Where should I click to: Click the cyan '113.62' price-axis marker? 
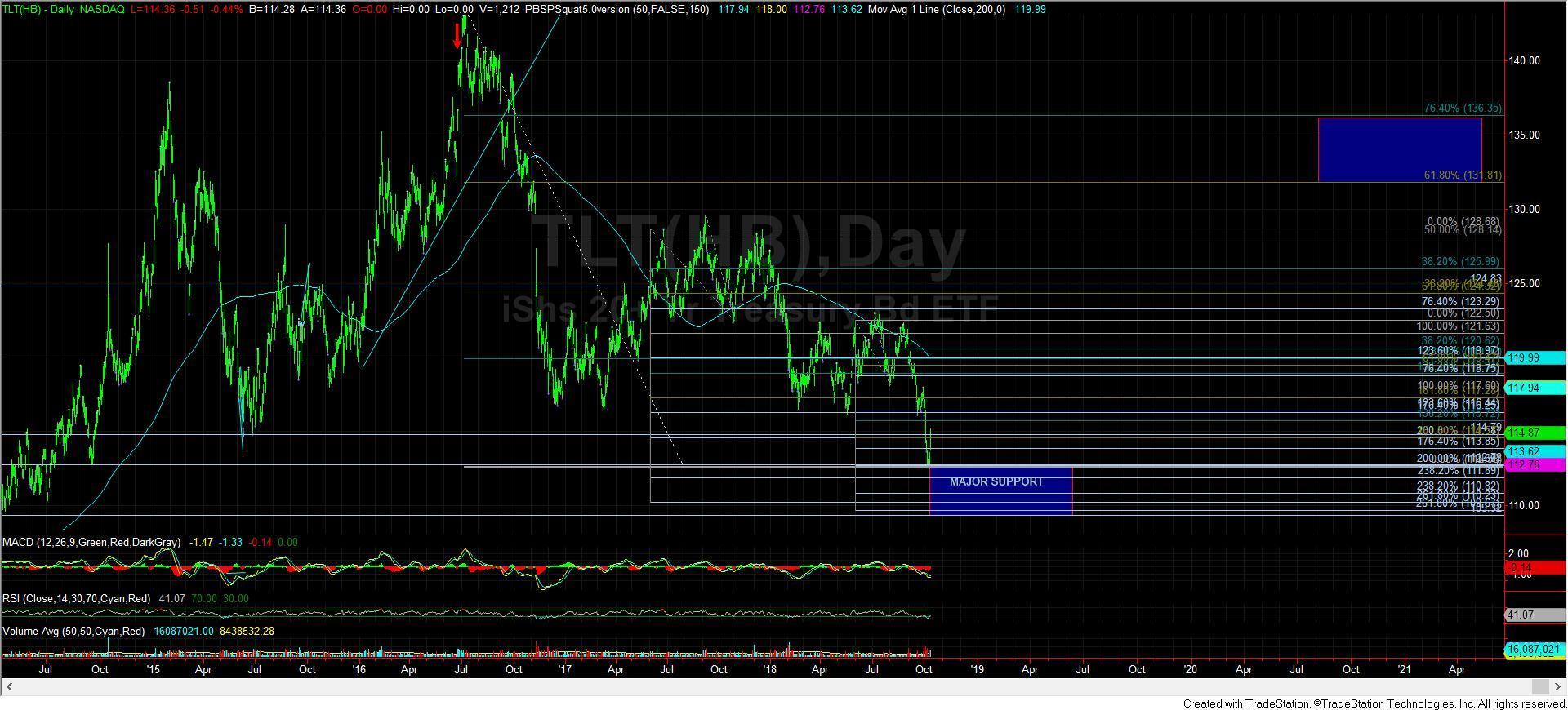pos(1535,452)
